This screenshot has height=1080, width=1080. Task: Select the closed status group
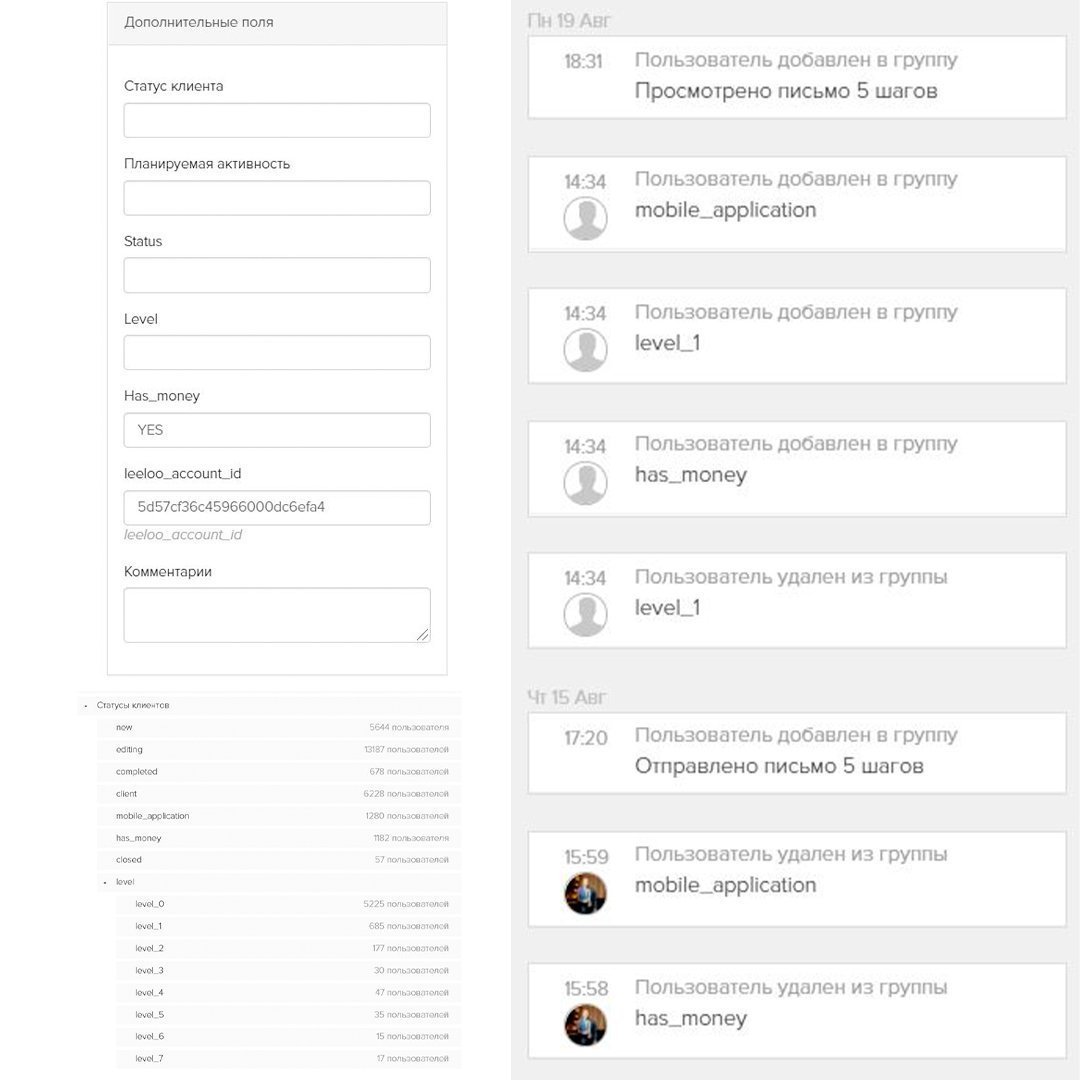pos(129,860)
